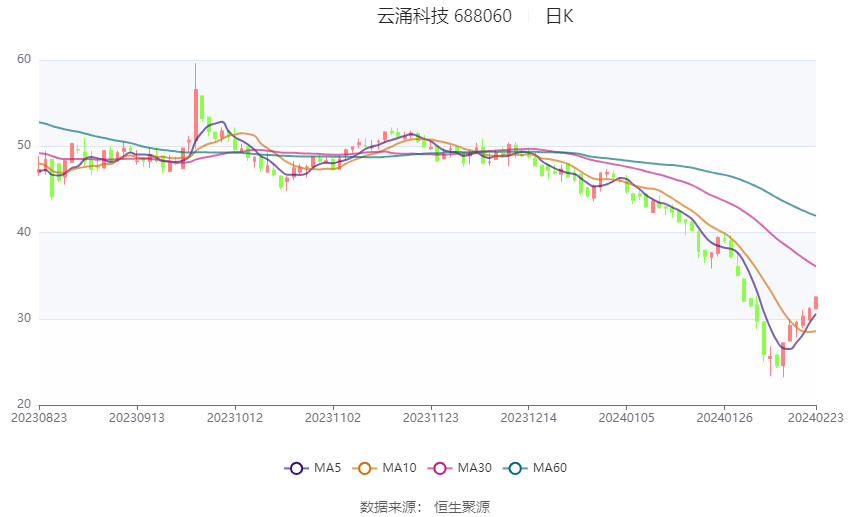
Task: Click y-axis value 30
Action: click(x=24, y=318)
